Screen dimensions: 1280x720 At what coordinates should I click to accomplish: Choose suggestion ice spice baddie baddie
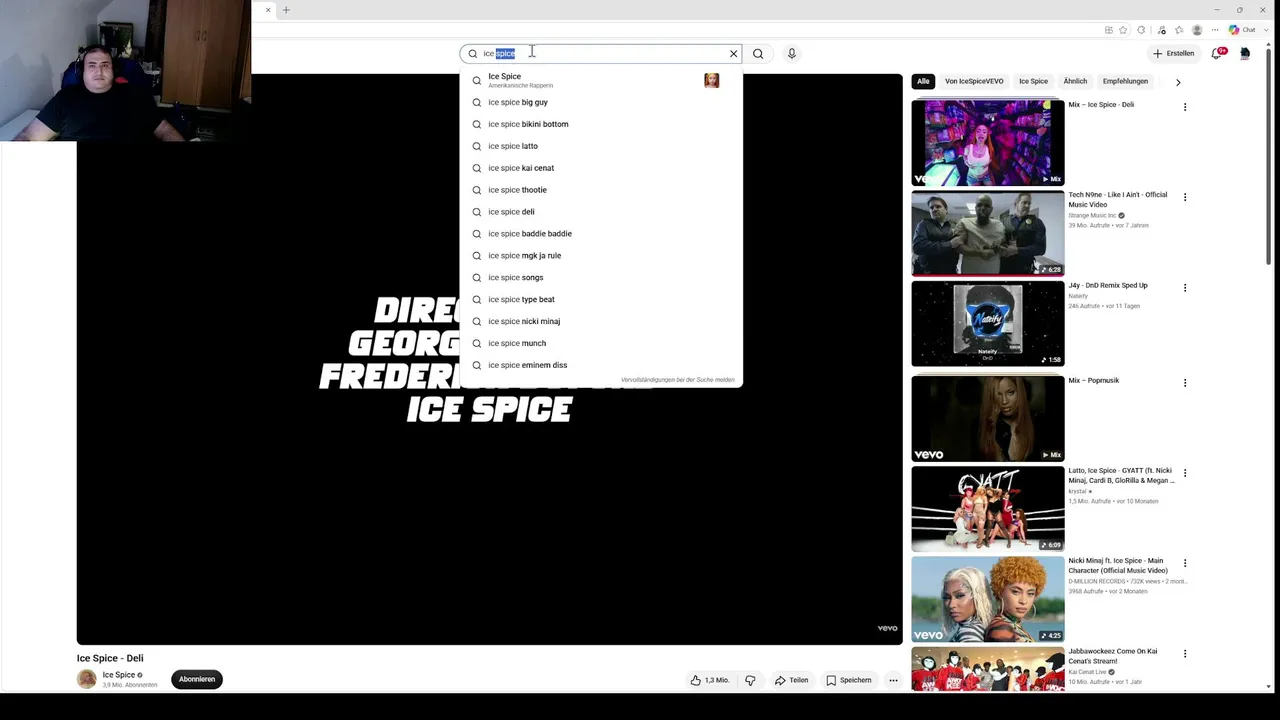coord(601,234)
